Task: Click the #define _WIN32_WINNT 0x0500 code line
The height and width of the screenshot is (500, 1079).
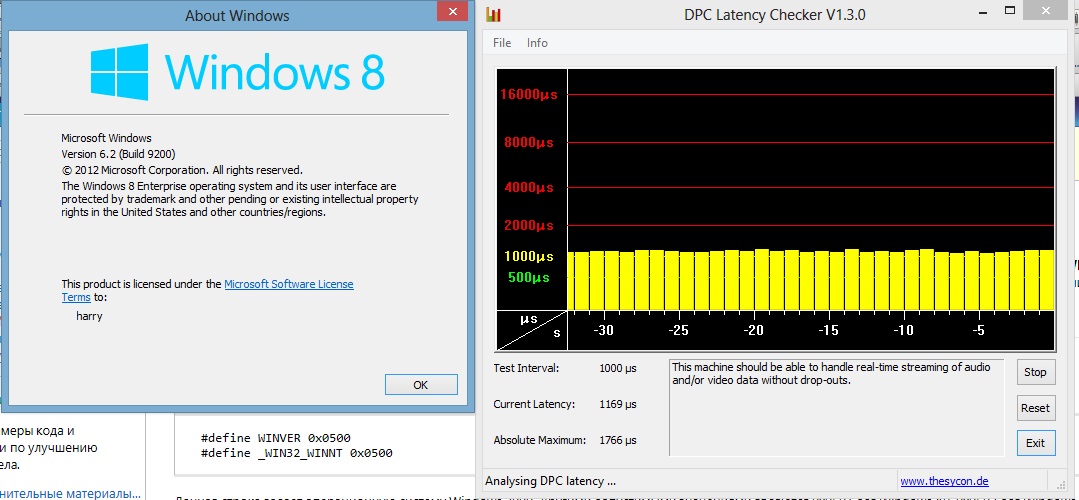Action: (x=297, y=453)
